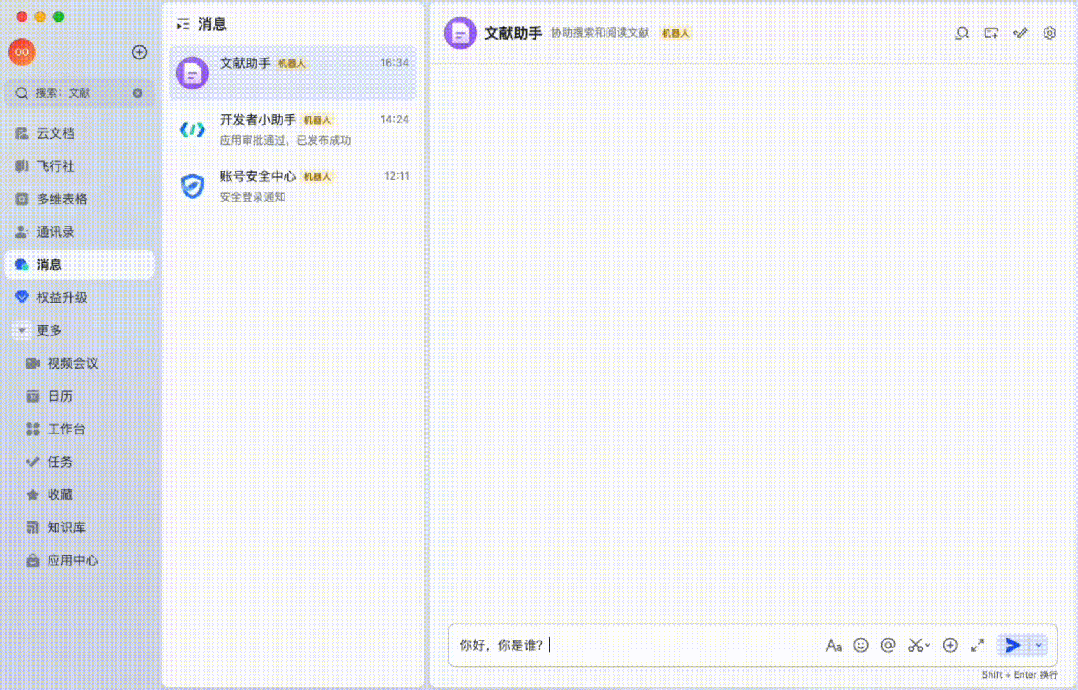Viewport: 1078px width, 690px height.
Task: Toggle the message list filter icon beside 消息
Action: click(x=182, y=24)
